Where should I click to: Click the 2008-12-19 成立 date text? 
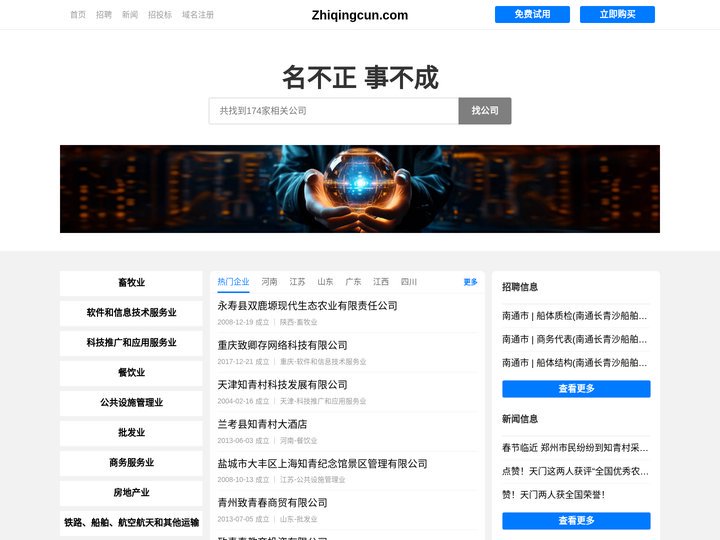(x=243, y=322)
